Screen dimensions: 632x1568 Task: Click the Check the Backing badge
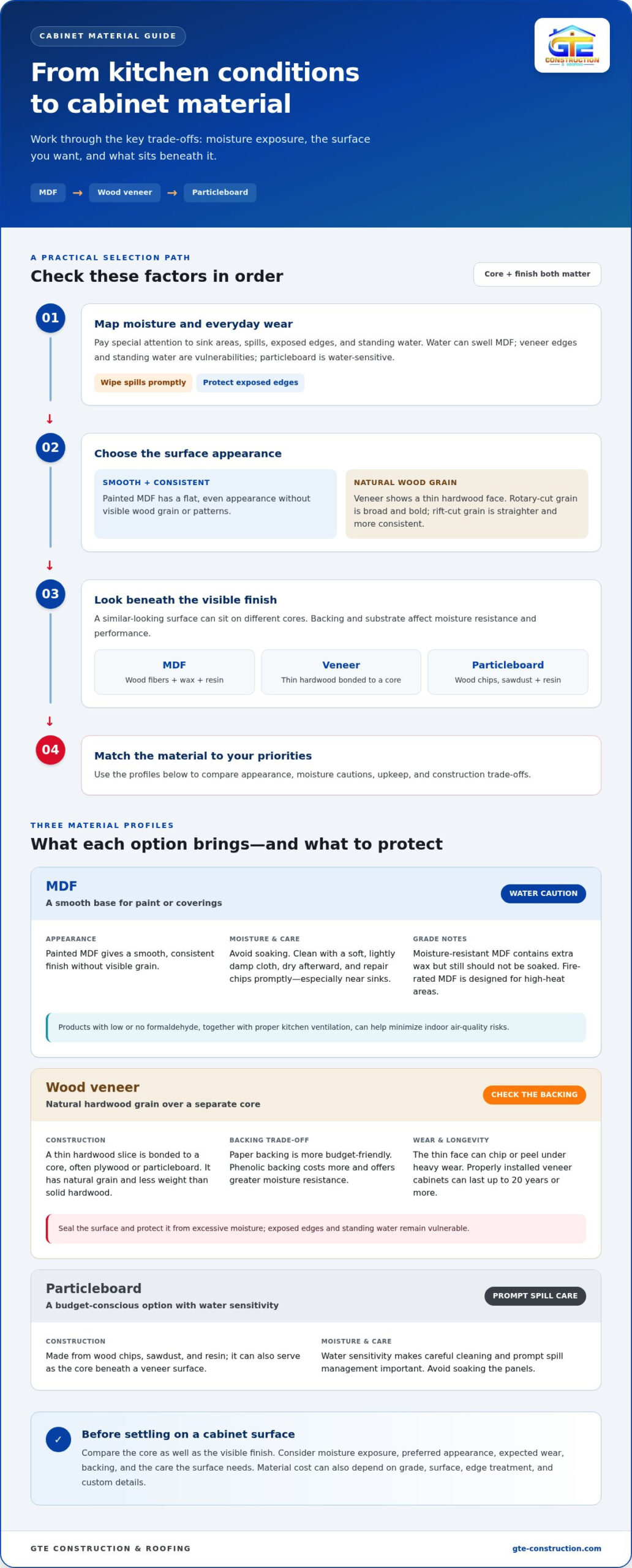point(534,1095)
